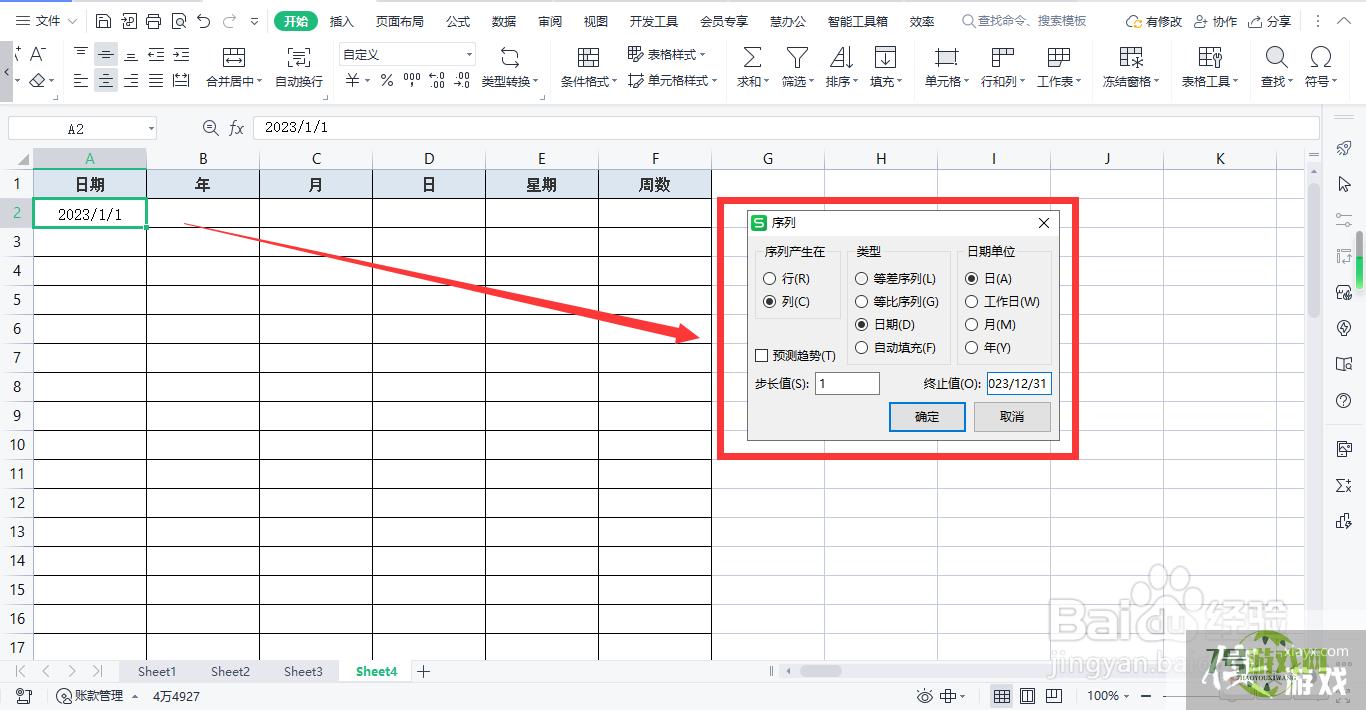The width and height of the screenshot is (1366, 710).
Task: Click the Filter (筛选) funnel icon
Action: pos(796,58)
